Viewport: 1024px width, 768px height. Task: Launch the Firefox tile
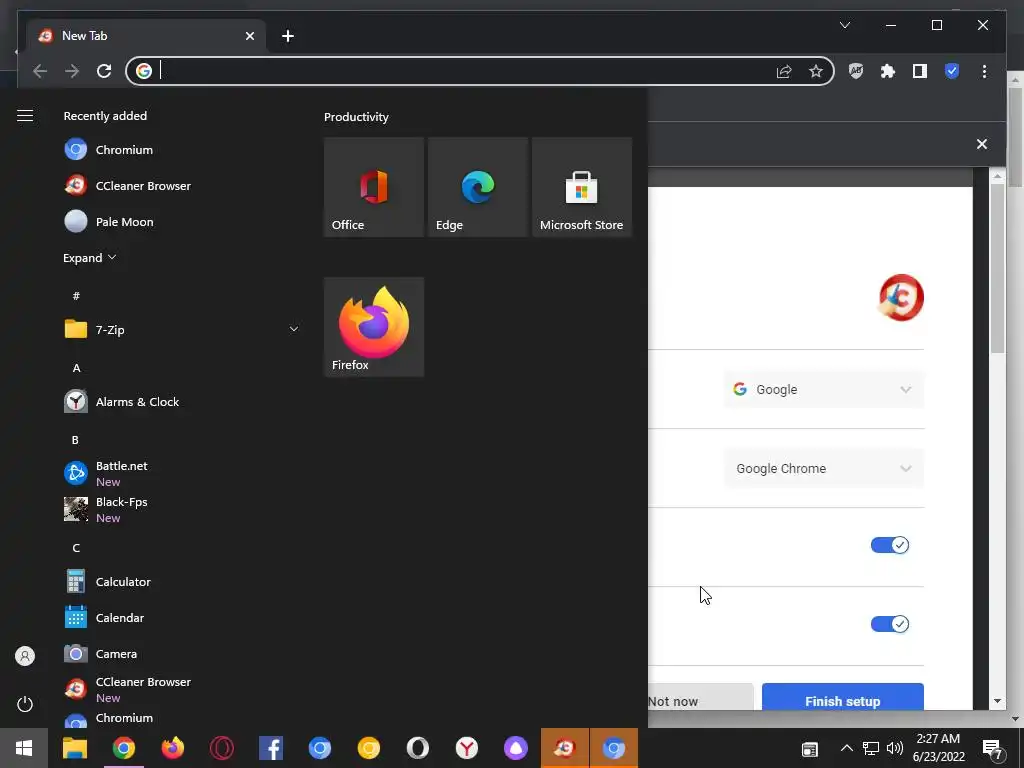coord(374,327)
